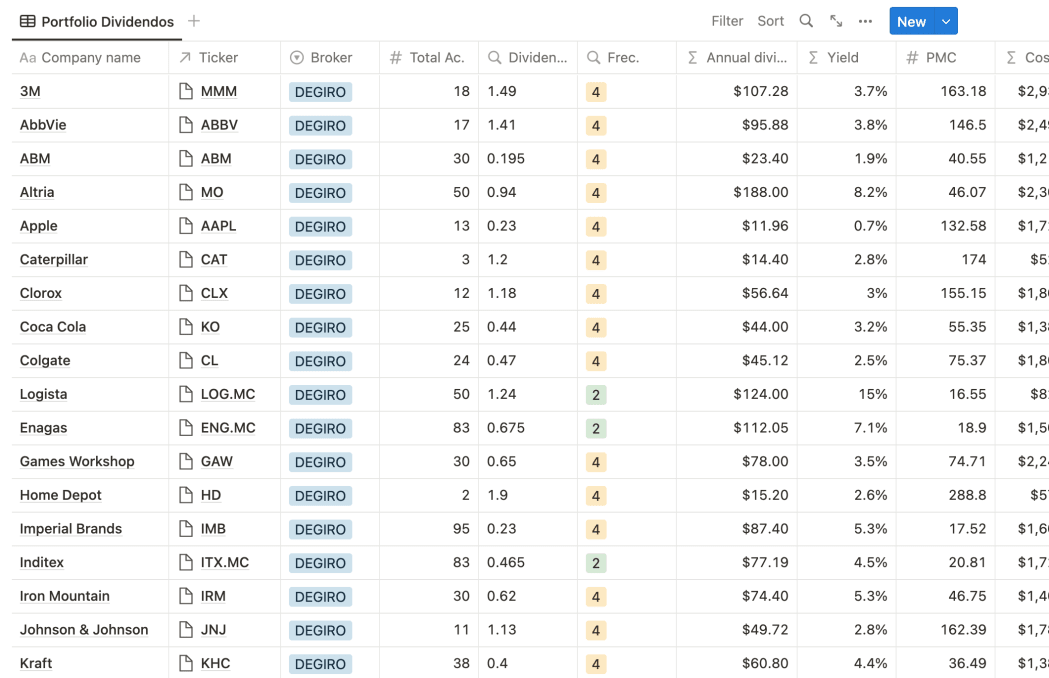Open the MO ticker relation link
Viewport: 1049px width, 678px height.
(212, 192)
